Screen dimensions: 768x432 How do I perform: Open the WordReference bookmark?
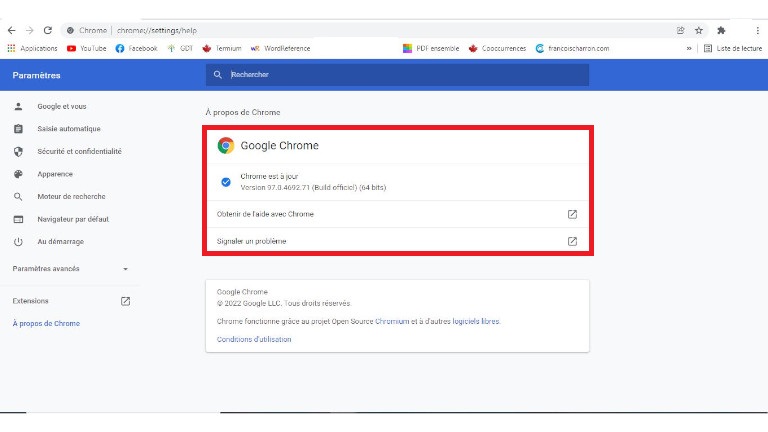click(280, 48)
